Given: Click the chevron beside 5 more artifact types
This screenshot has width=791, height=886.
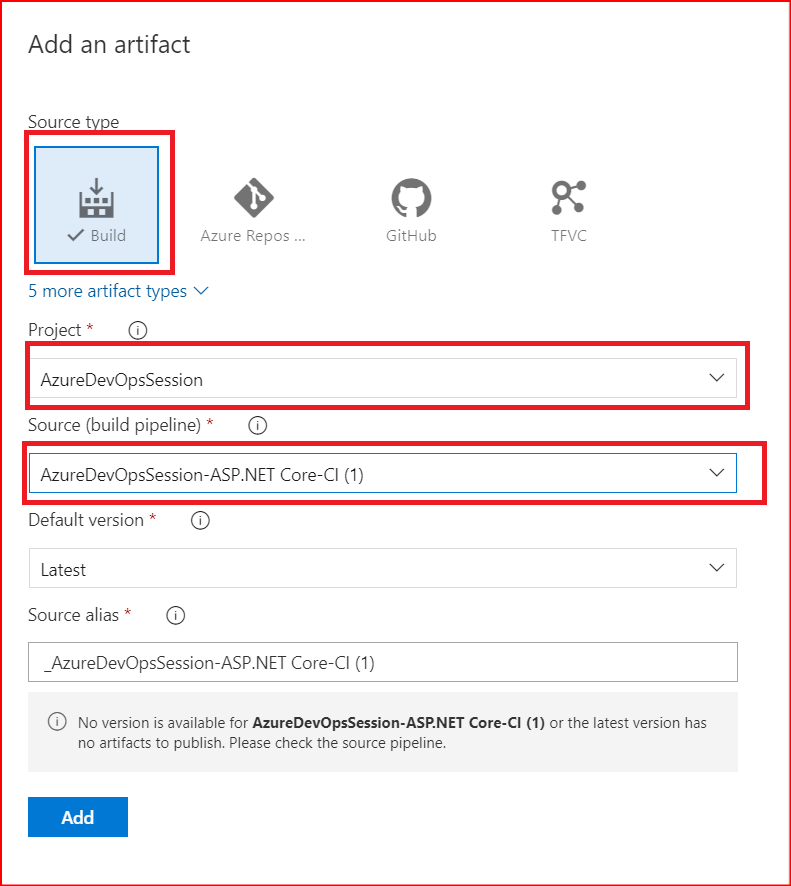Looking at the screenshot, I should 200,291.
